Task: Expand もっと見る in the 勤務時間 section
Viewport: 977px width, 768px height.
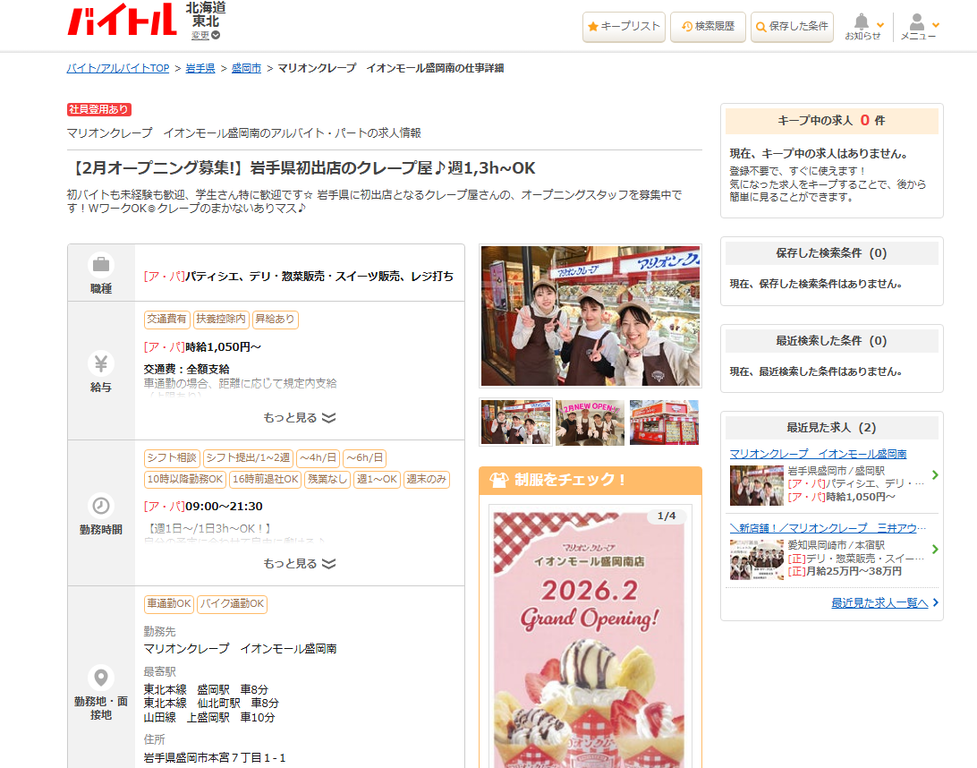Action: point(300,563)
